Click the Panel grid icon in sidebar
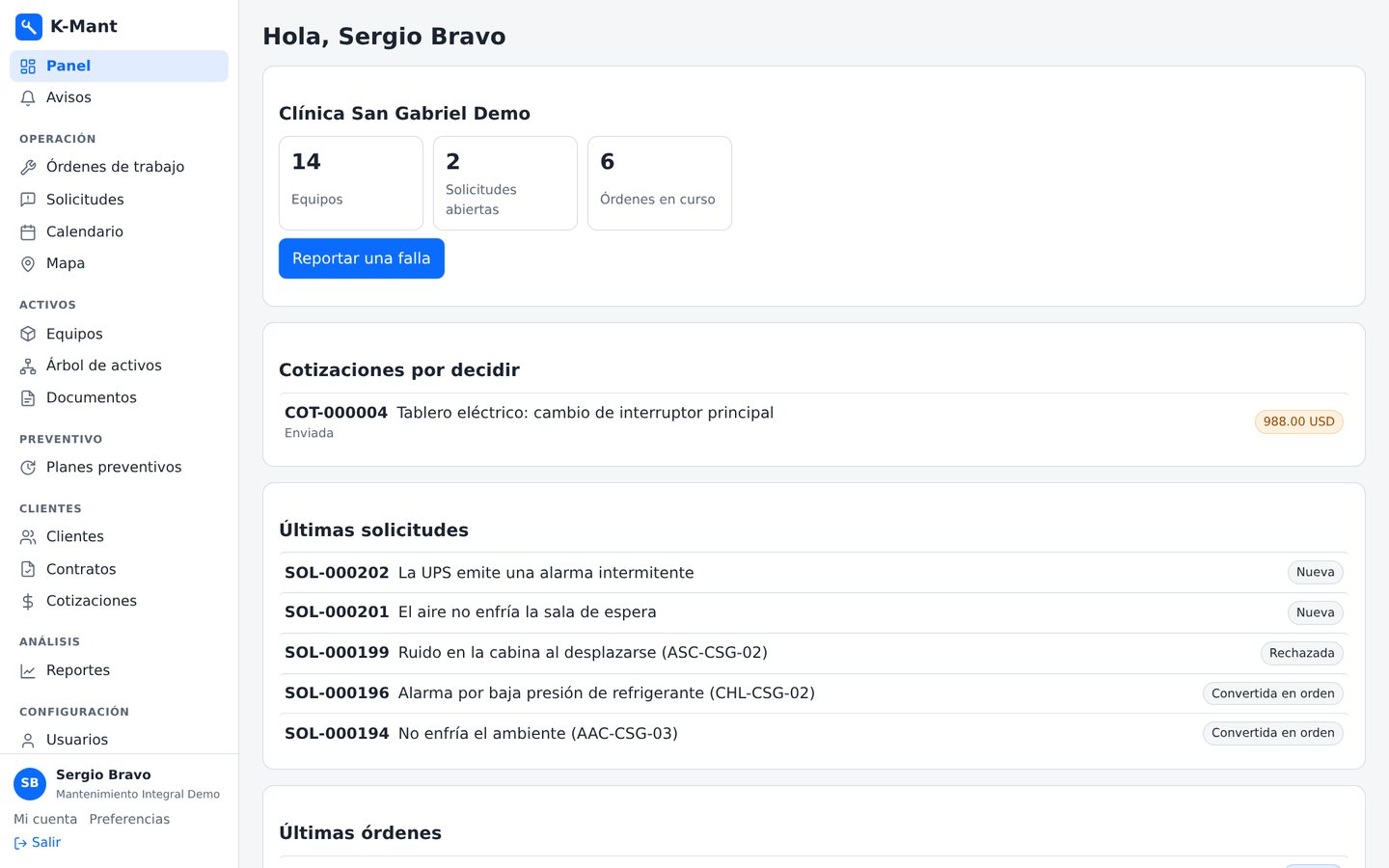1389x868 pixels. pyautogui.click(x=28, y=67)
